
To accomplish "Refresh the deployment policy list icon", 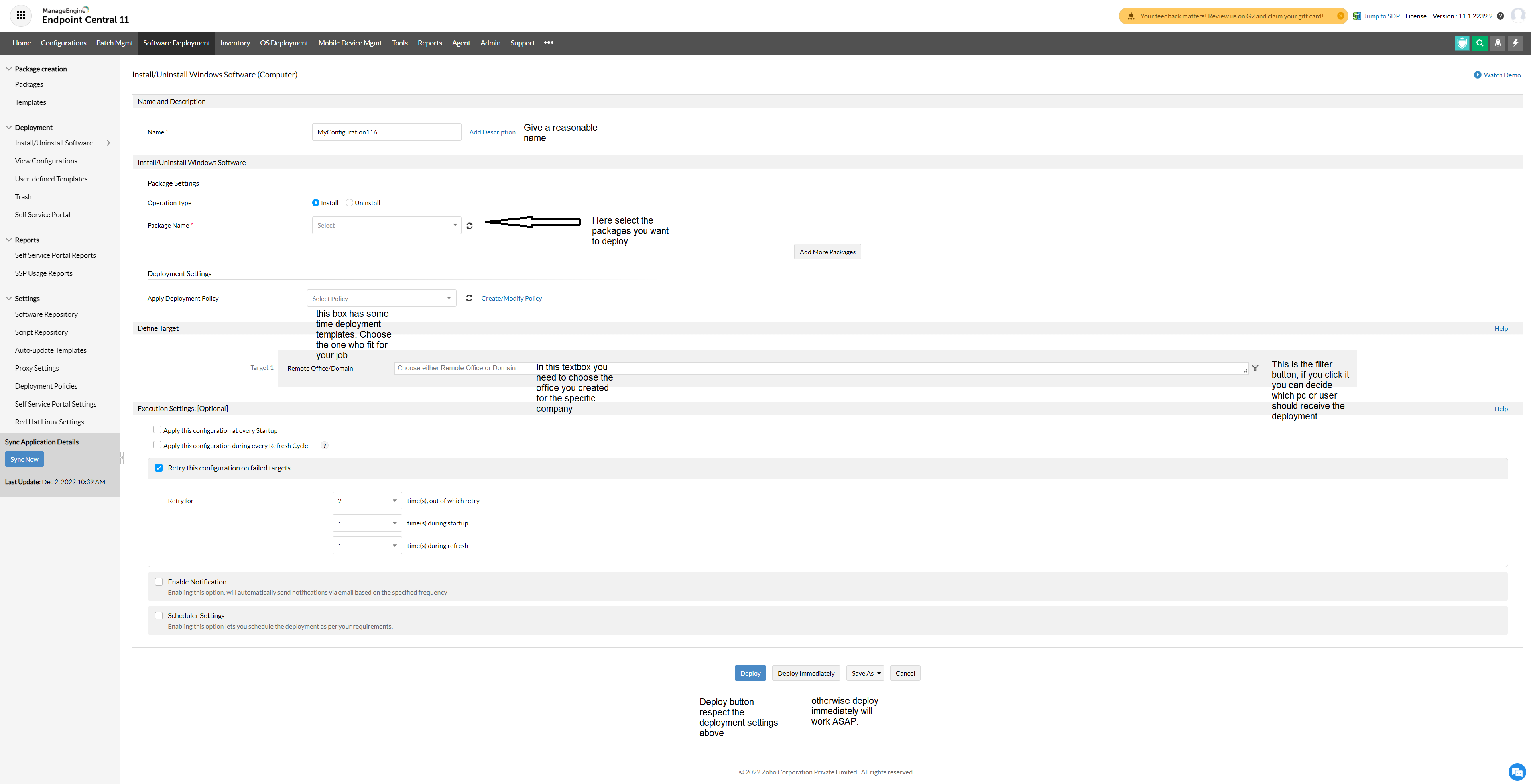I will click(469, 298).
